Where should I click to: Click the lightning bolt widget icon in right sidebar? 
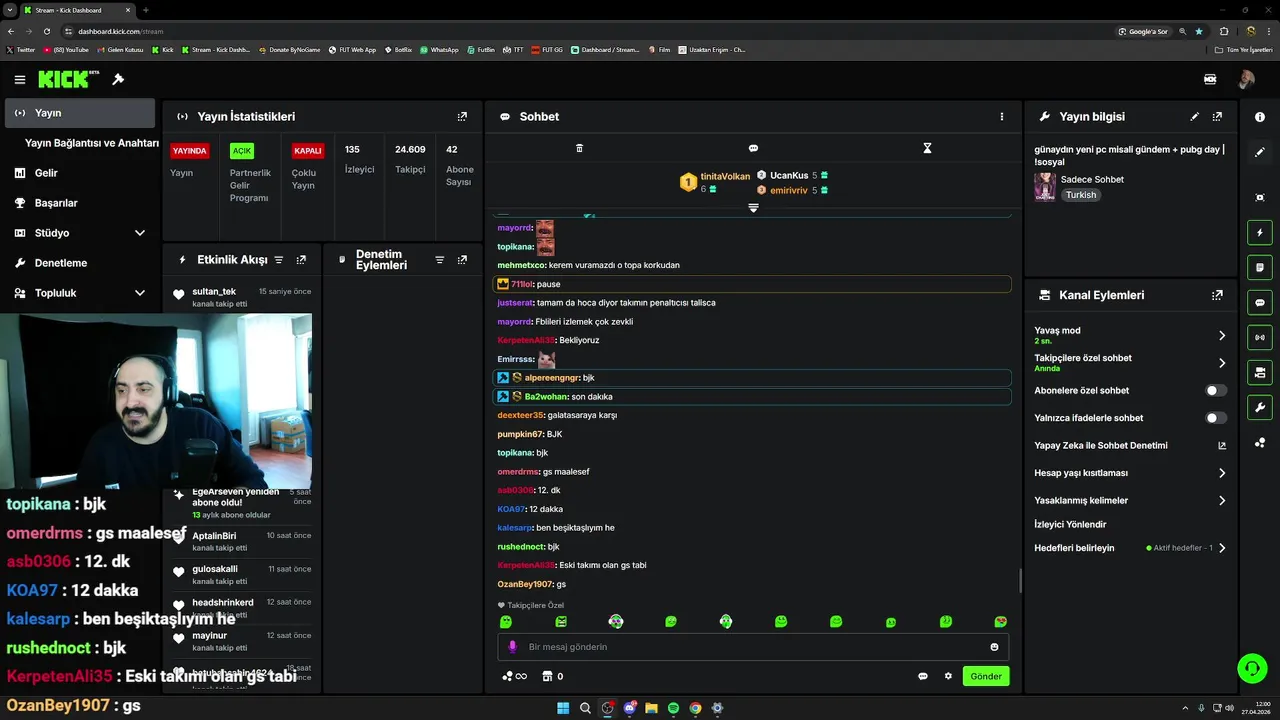(1259, 233)
